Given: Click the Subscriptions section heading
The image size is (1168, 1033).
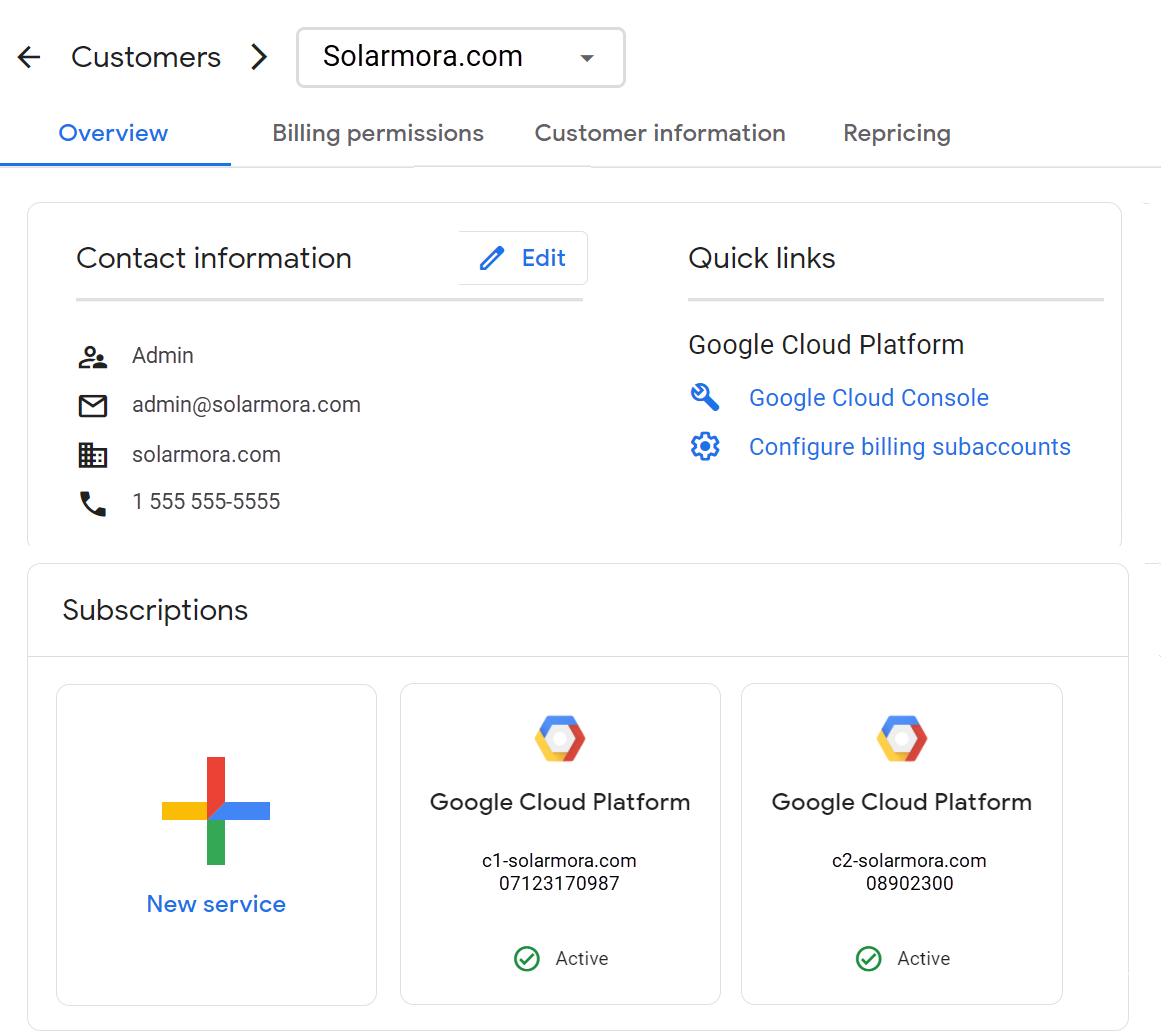Looking at the screenshot, I should pos(155,610).
